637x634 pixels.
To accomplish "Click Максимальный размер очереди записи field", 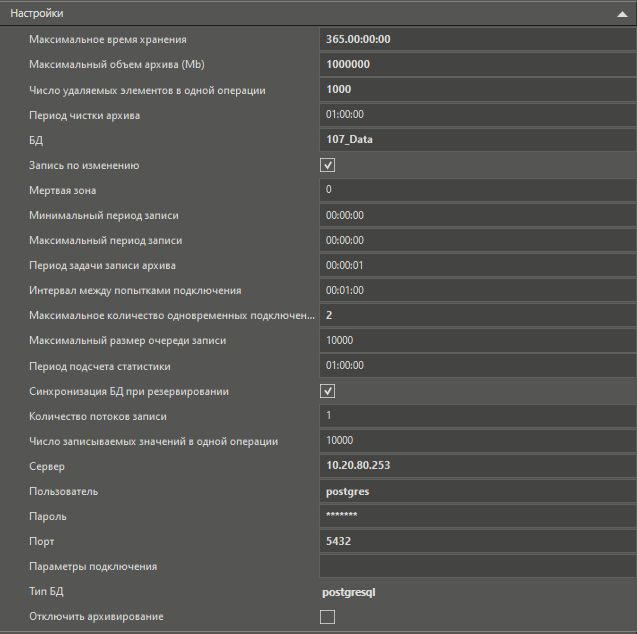I will coord(476,341).
